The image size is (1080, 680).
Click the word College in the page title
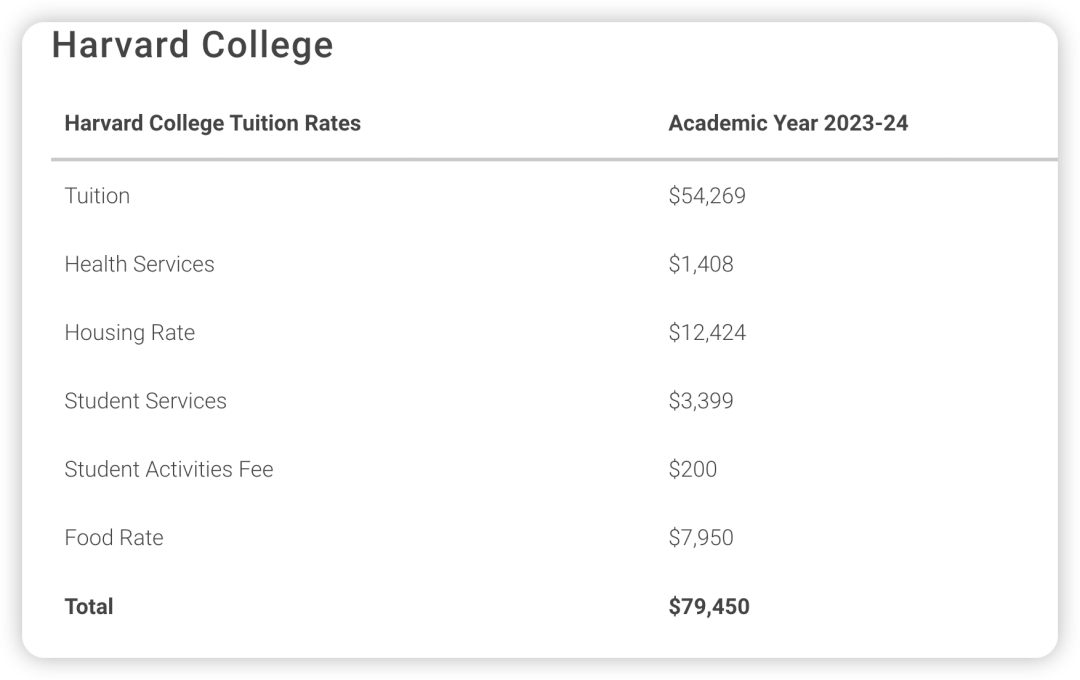point(267,46)
